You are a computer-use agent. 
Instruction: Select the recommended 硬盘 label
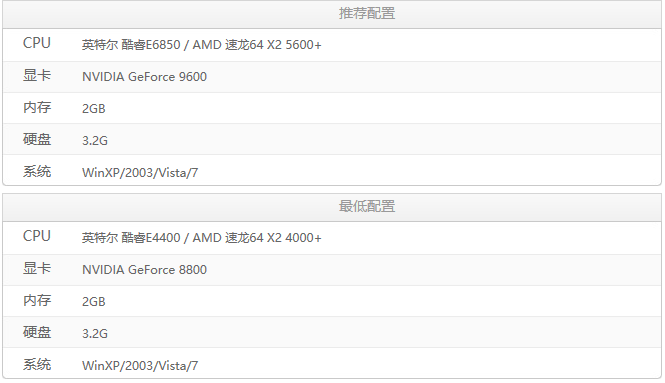pyautogui.click(x=37, y=139)
